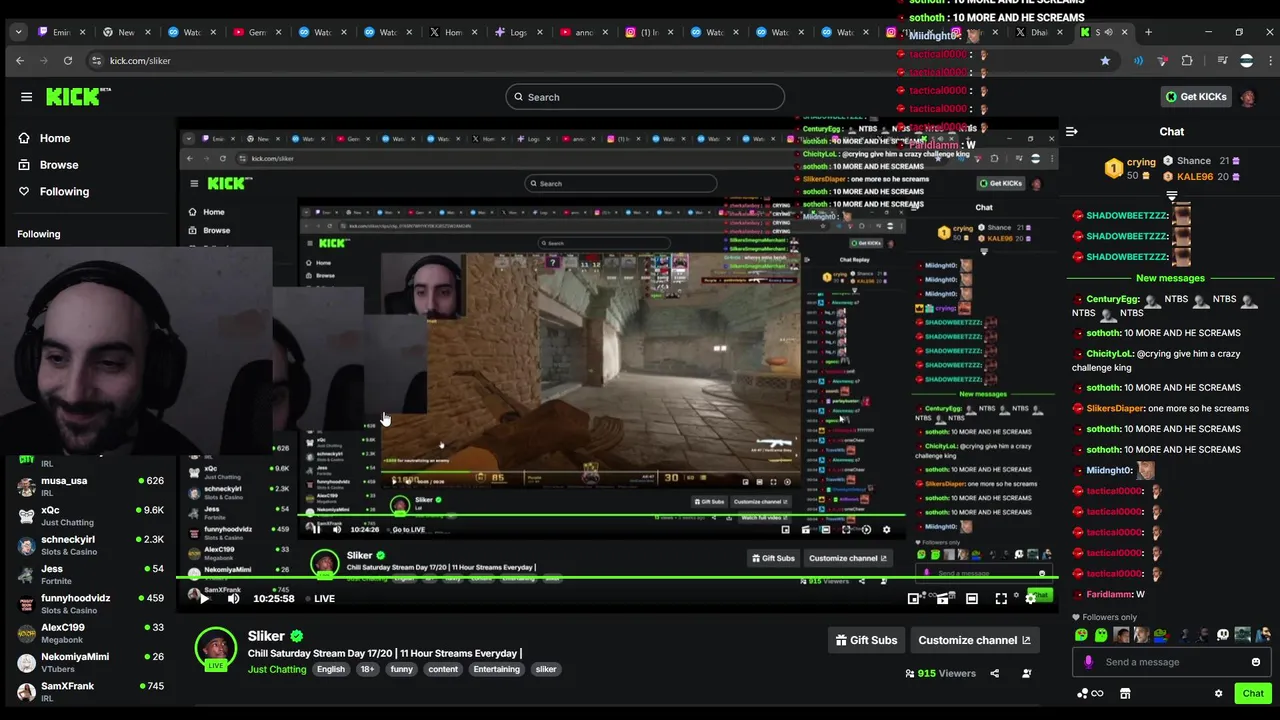Click the 18+ tag
Image resolution: width=1280 pixels, height=720 pixels.
point(367,669)
